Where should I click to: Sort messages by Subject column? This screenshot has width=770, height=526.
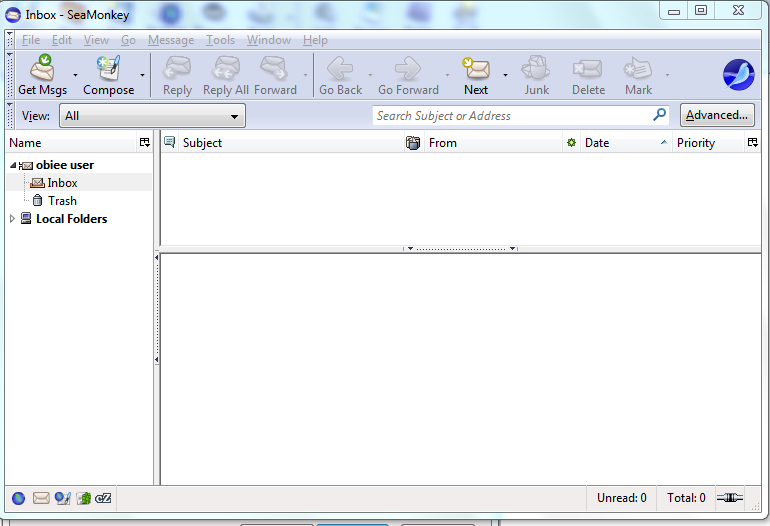[x=292, y=143]
